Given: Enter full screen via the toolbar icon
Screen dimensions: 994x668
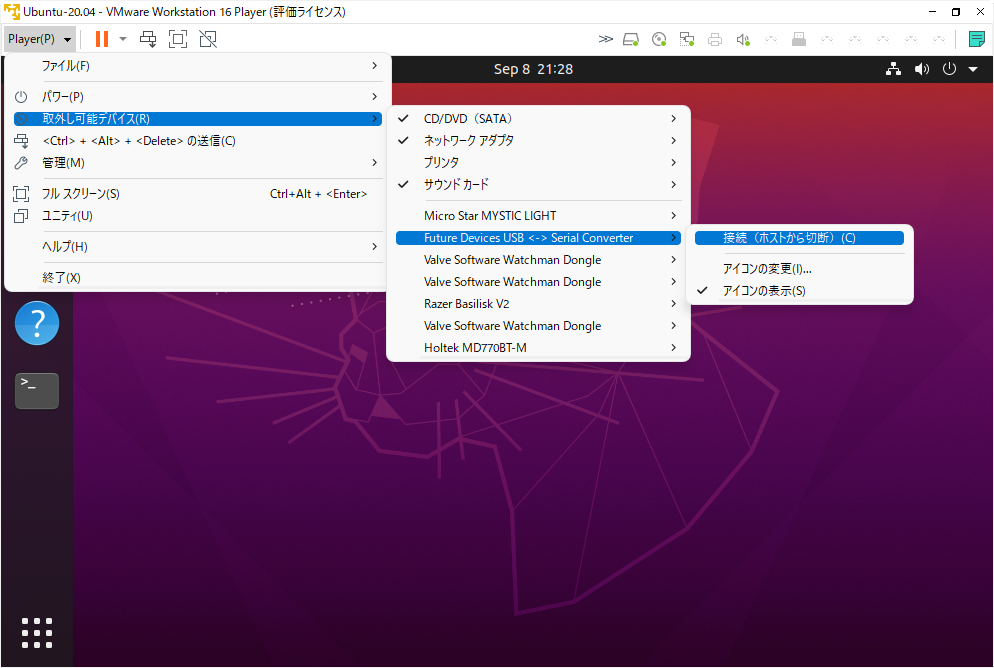Looking at the screenshot, I should click(x=177, y=39).
